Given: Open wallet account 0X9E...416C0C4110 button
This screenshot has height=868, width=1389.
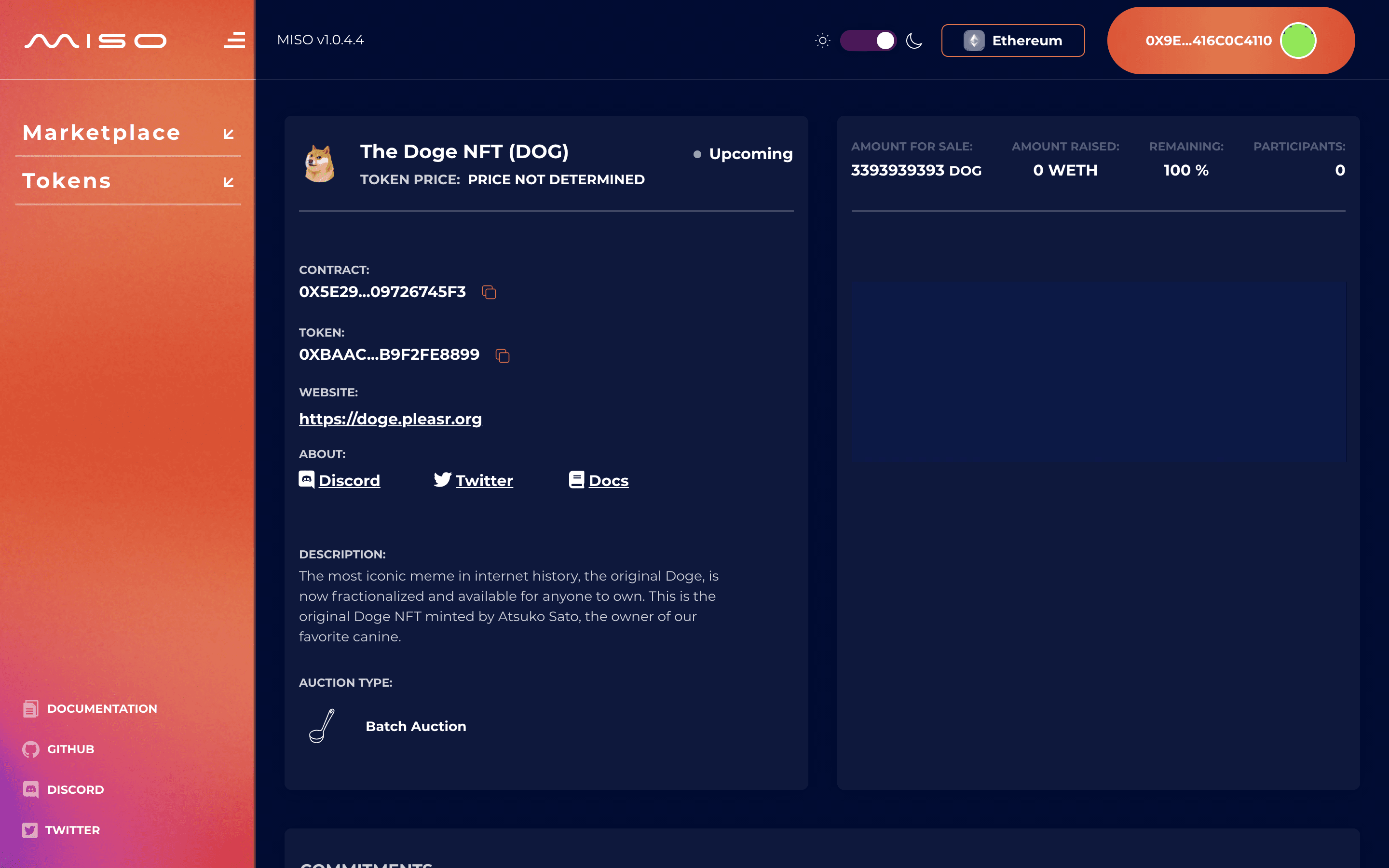Looking at the screenshot, I should [1231, 41].
